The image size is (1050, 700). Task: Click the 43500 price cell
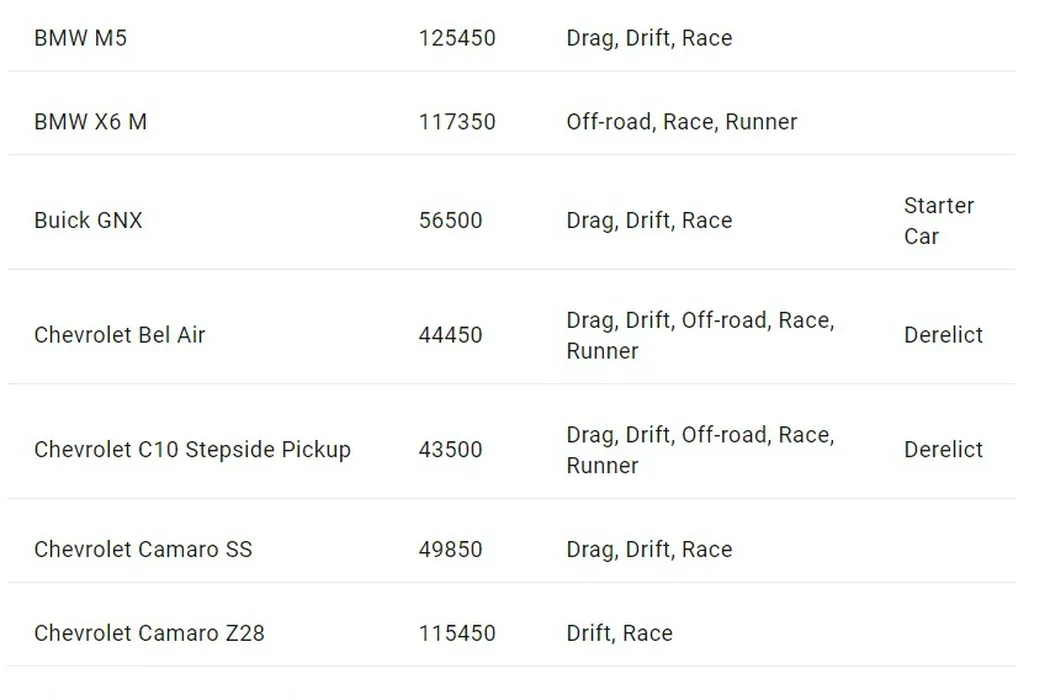click(x=450, y=450)
